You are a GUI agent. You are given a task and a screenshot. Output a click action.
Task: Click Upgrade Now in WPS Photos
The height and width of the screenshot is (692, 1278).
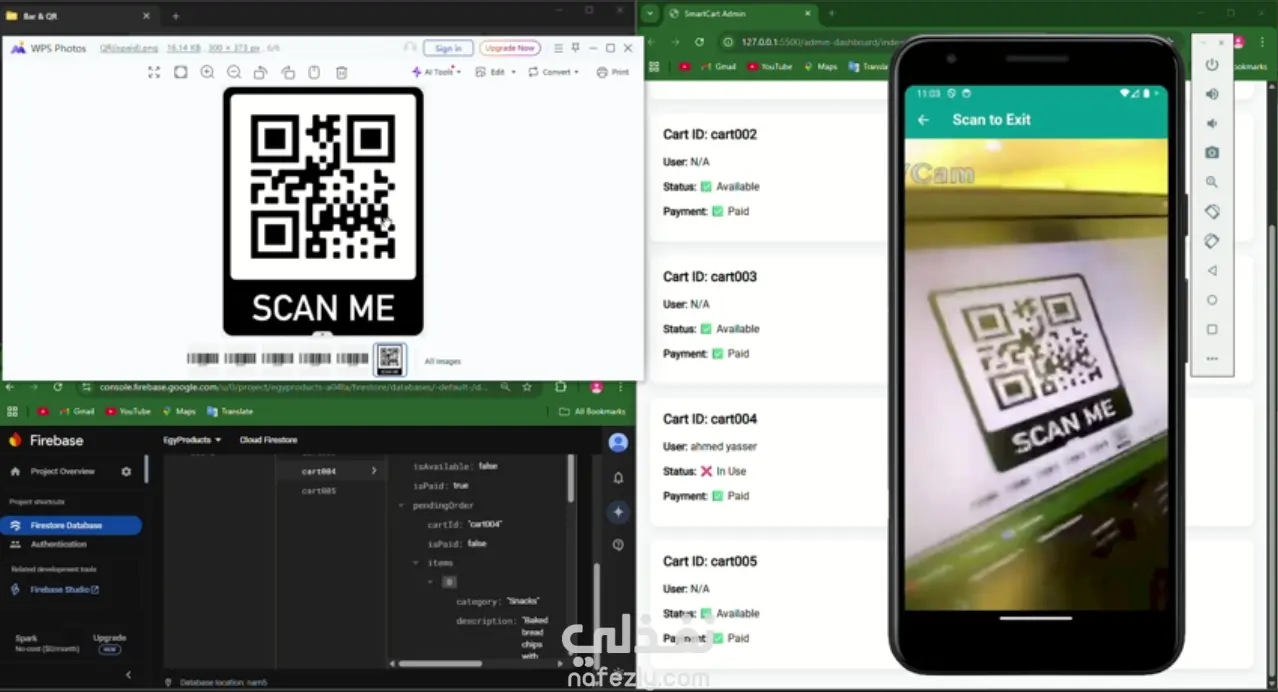click(x=510, y=48)
